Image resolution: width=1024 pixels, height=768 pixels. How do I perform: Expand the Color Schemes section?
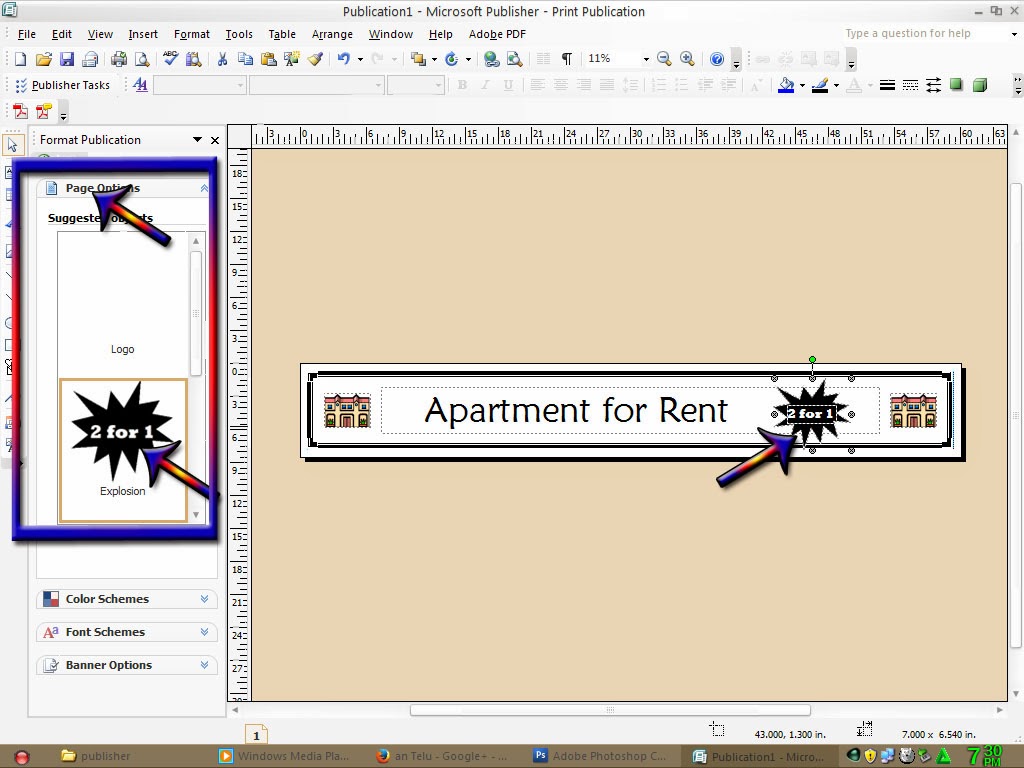[x=107, y=598]
